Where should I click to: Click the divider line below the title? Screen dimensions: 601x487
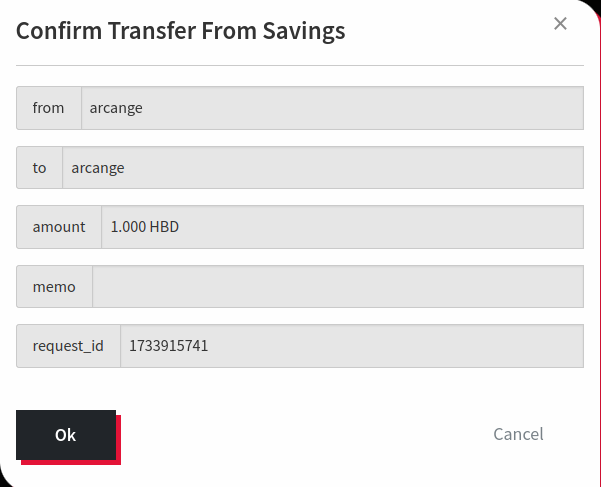[x=300, y=66]
